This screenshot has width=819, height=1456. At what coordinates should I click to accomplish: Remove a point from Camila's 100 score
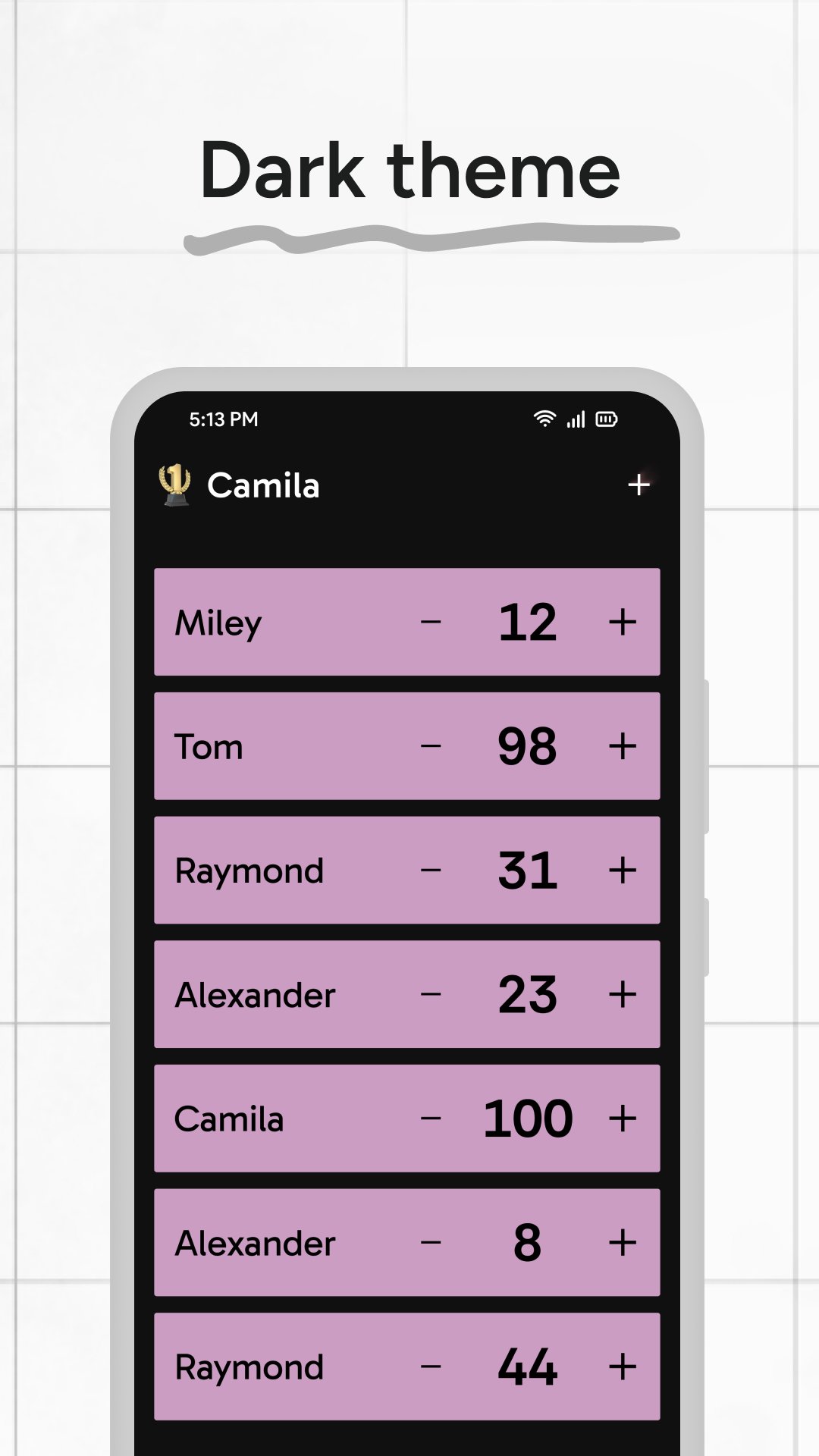pyautogui.click(x=431, y=1119)
